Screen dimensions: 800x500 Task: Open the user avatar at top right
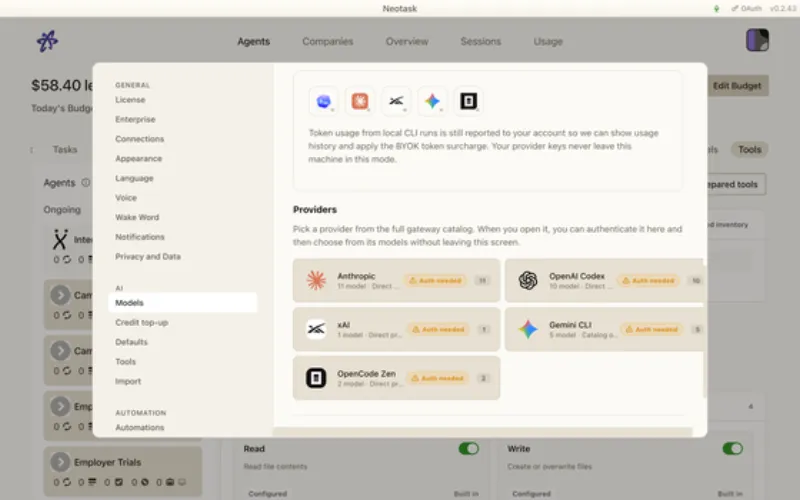click(x=757, y=40)
